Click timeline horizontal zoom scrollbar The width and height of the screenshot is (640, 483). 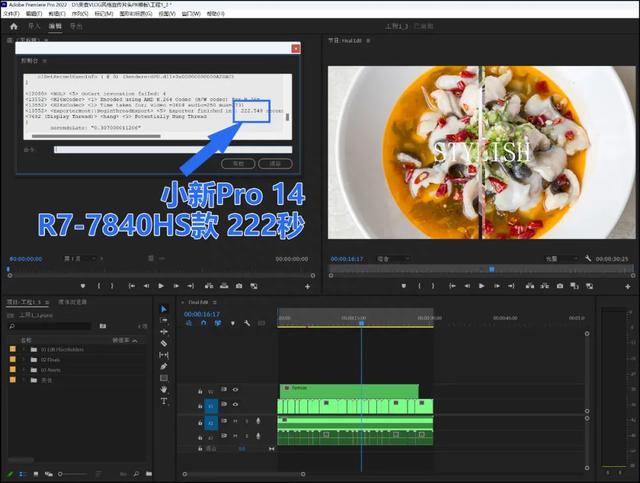[x=244, y=474]
